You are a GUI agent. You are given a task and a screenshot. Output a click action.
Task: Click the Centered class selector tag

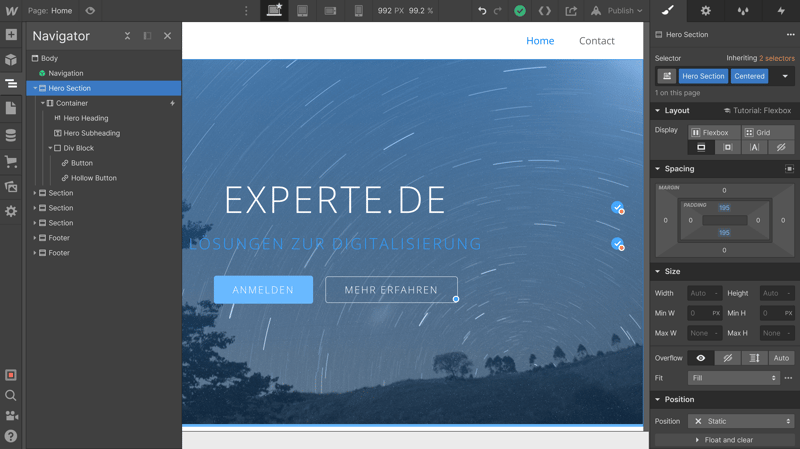coord(749,76)
